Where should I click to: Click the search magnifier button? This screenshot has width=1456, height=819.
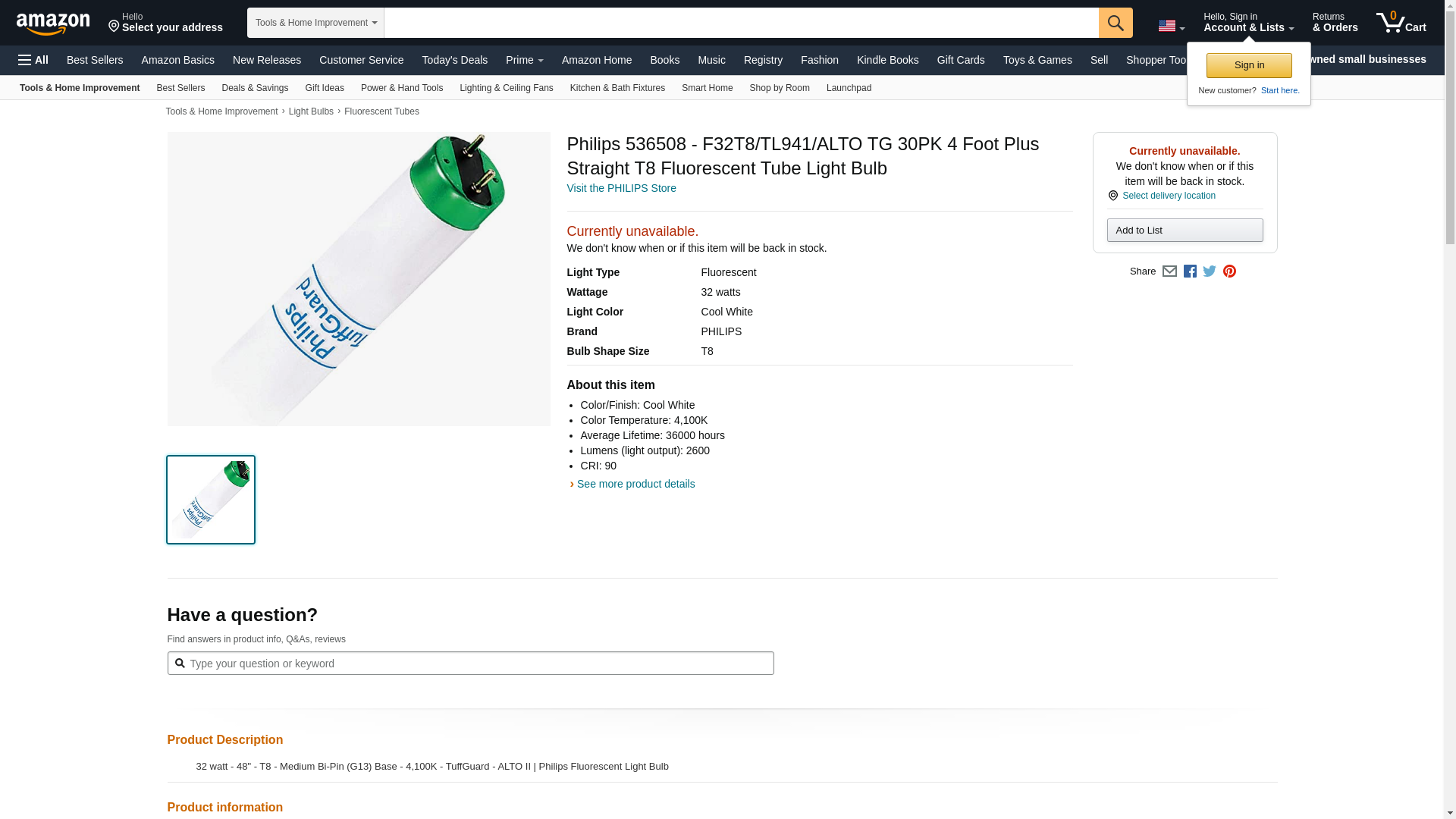[1115, 23]
